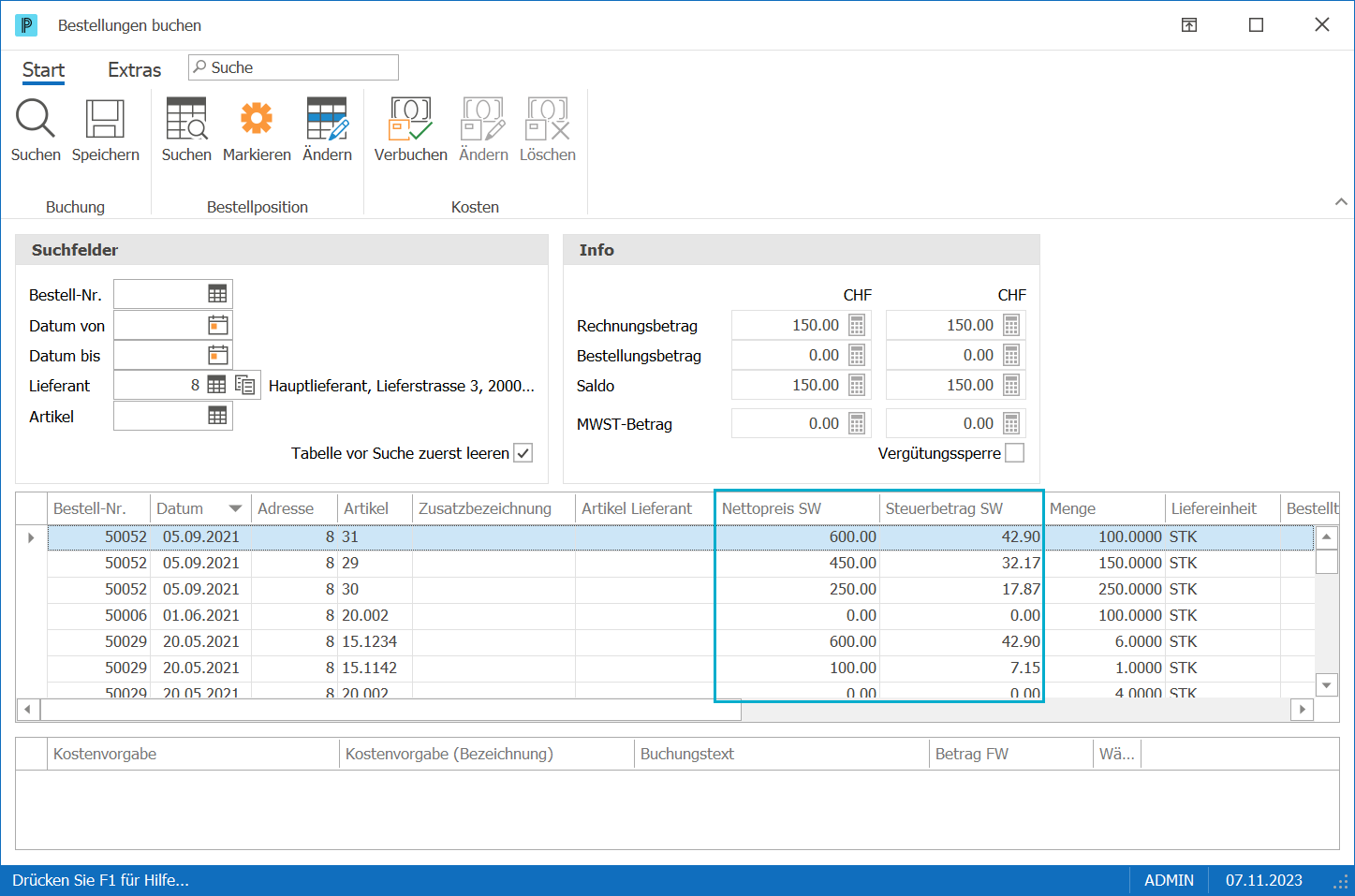Screen dimensions: 1355x896
Task: Open calculator for first Saldo field
Action: (857, 385)
